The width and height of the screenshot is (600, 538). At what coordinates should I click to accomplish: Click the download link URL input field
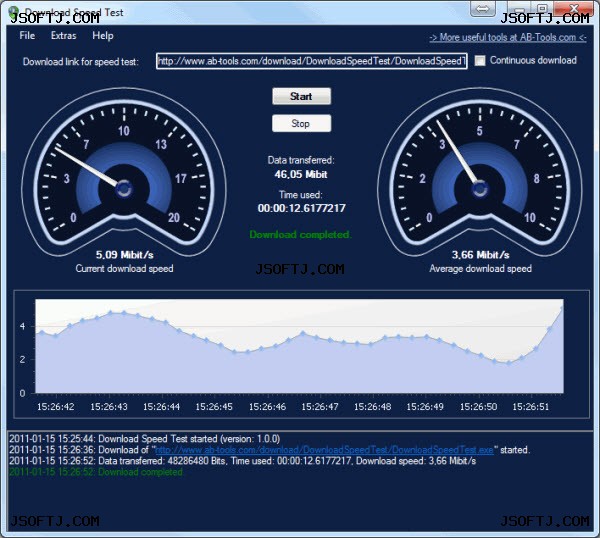[x=311, y=61]
